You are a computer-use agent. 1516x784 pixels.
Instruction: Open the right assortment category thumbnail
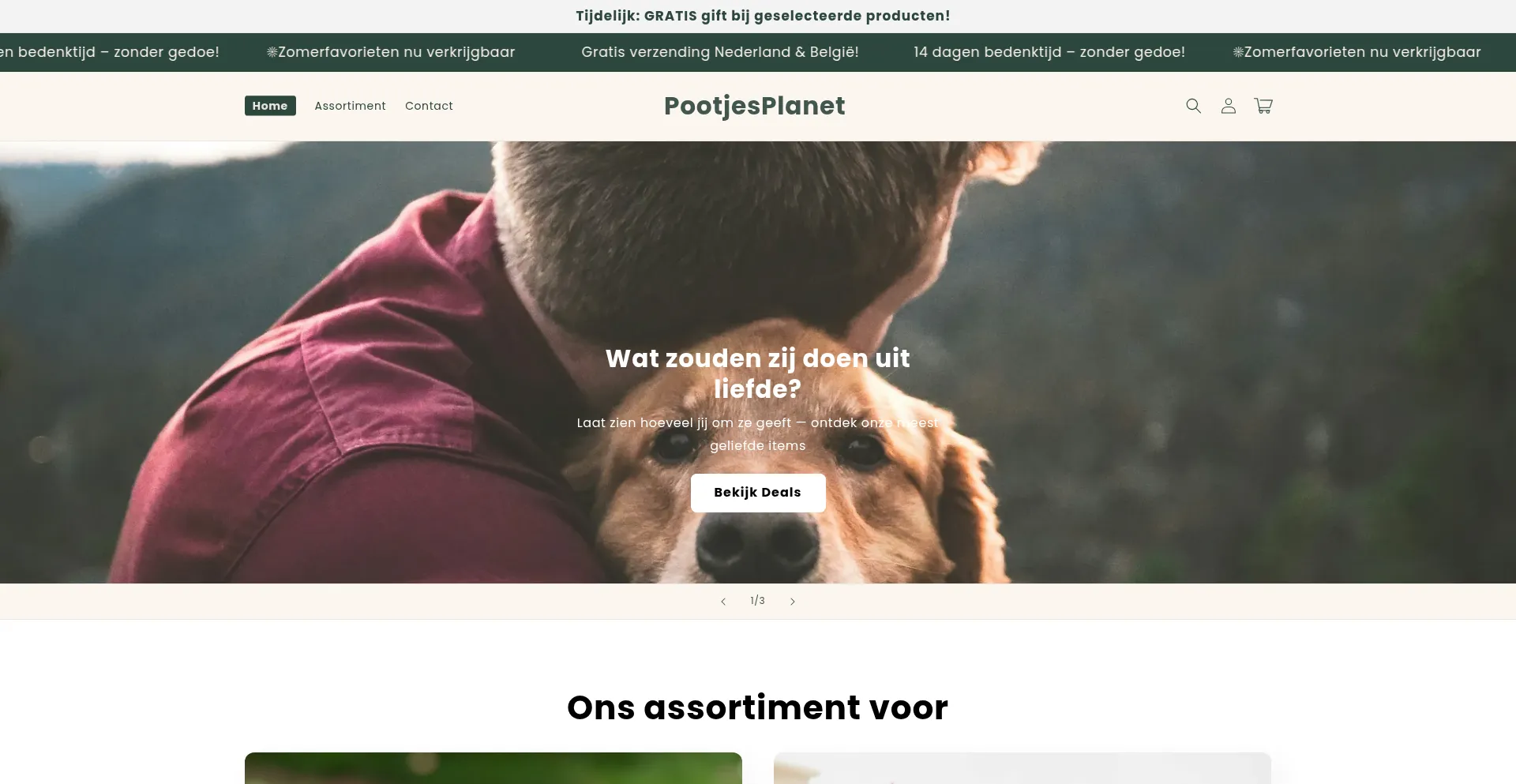1023,768
